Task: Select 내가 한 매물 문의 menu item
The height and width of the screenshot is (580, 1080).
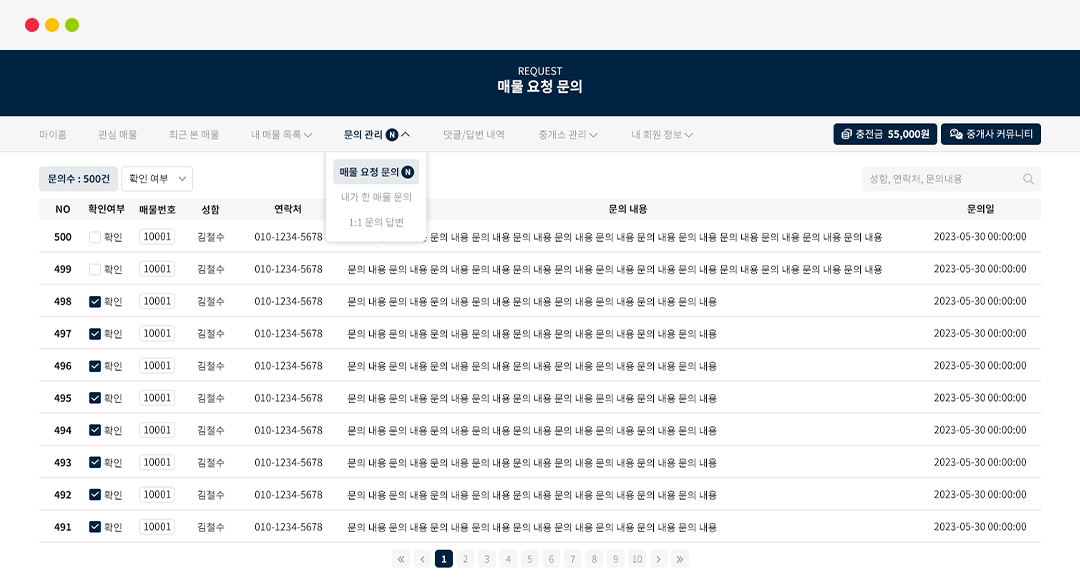Action: click(376, 197)
